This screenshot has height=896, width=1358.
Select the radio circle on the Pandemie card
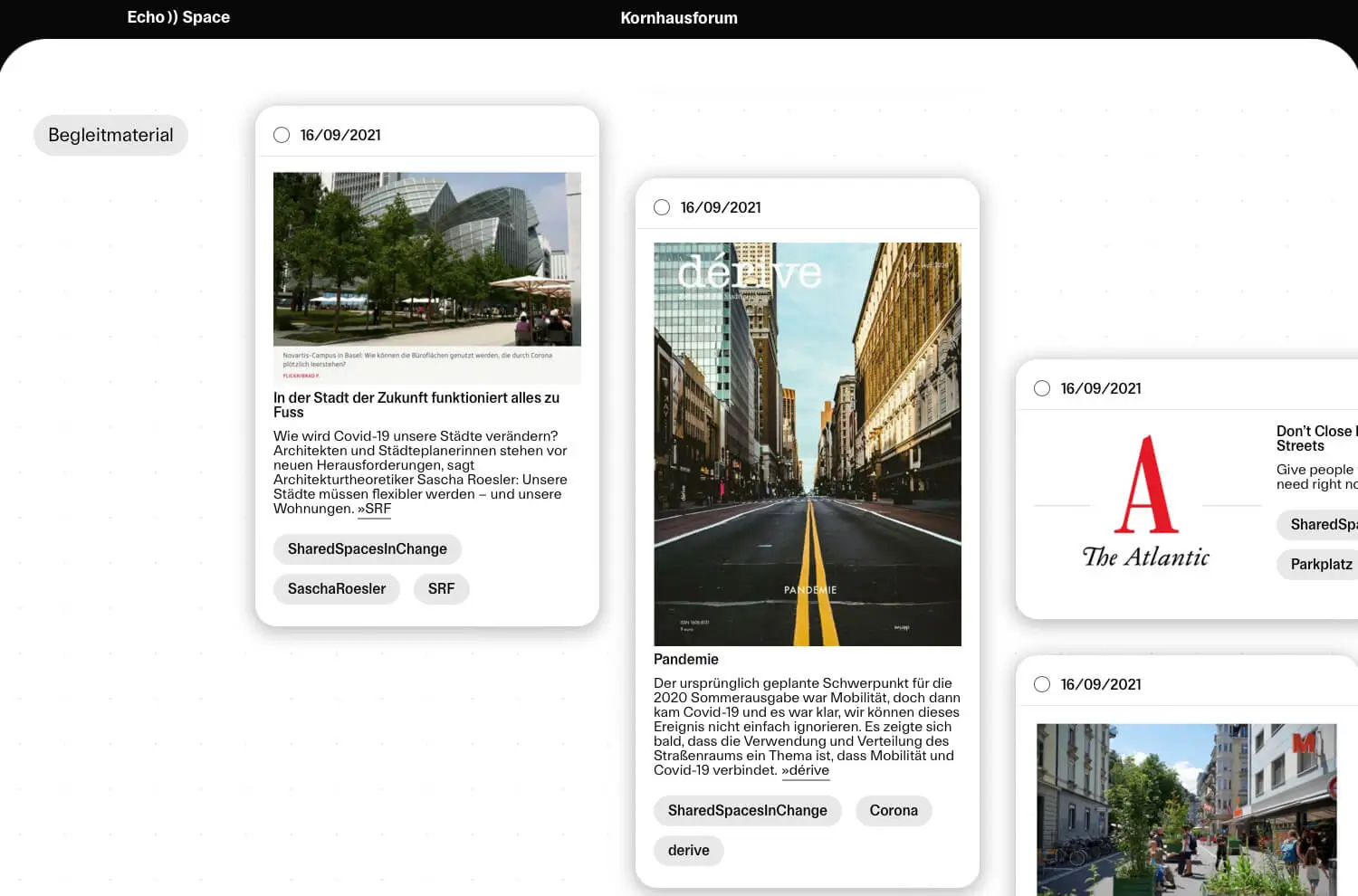[x=662, y=207]
